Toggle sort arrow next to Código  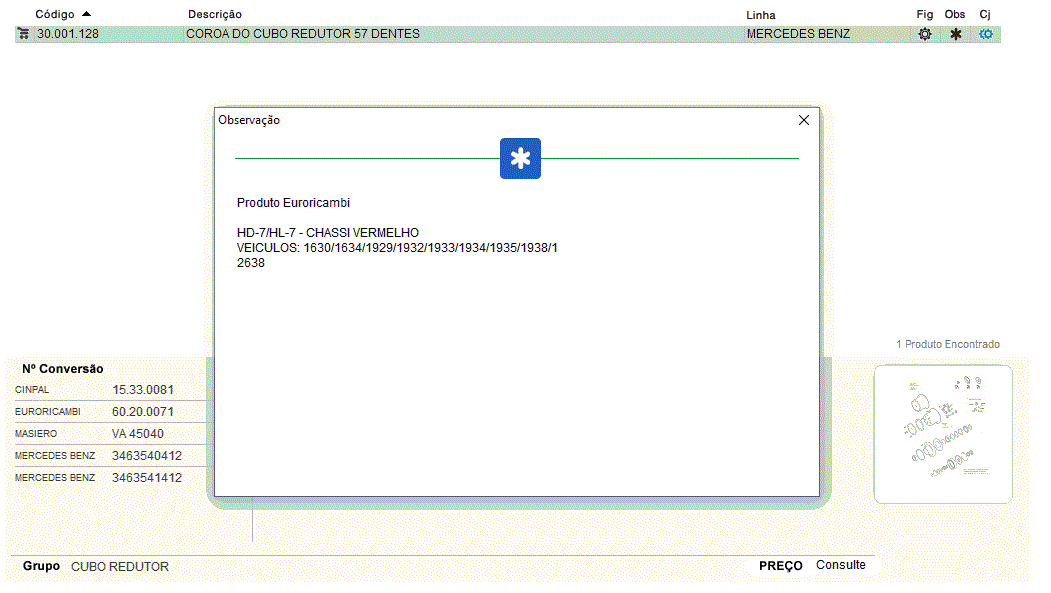87,14
